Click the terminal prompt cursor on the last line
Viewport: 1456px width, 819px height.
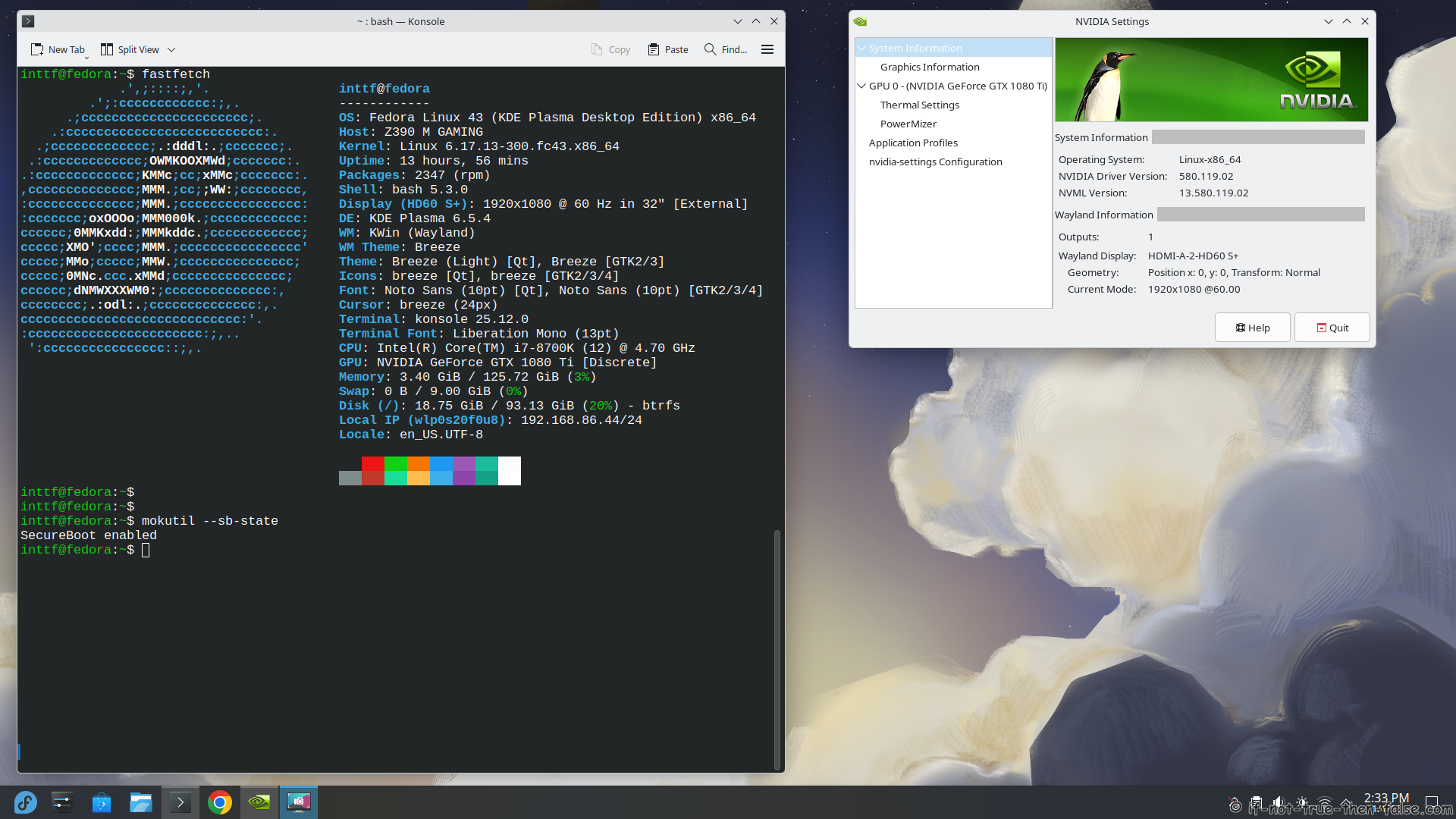point(146,550)
